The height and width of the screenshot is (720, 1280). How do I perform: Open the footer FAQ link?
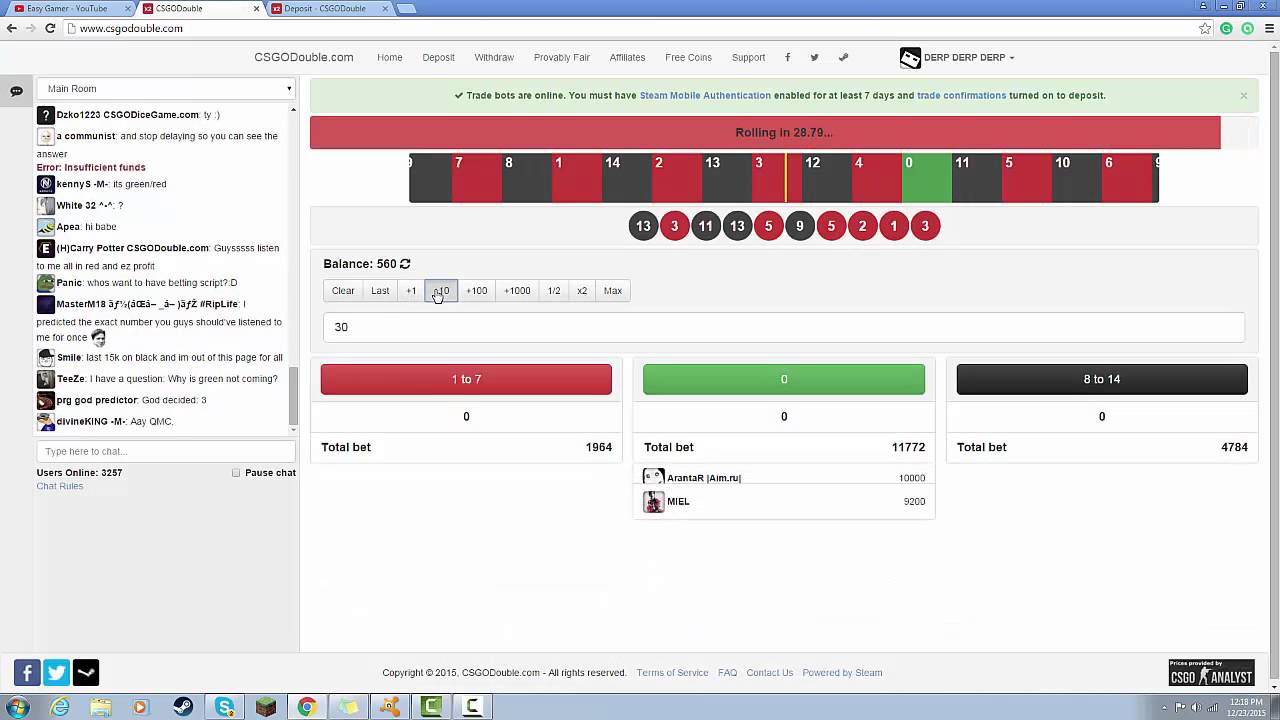pos(727,673)
